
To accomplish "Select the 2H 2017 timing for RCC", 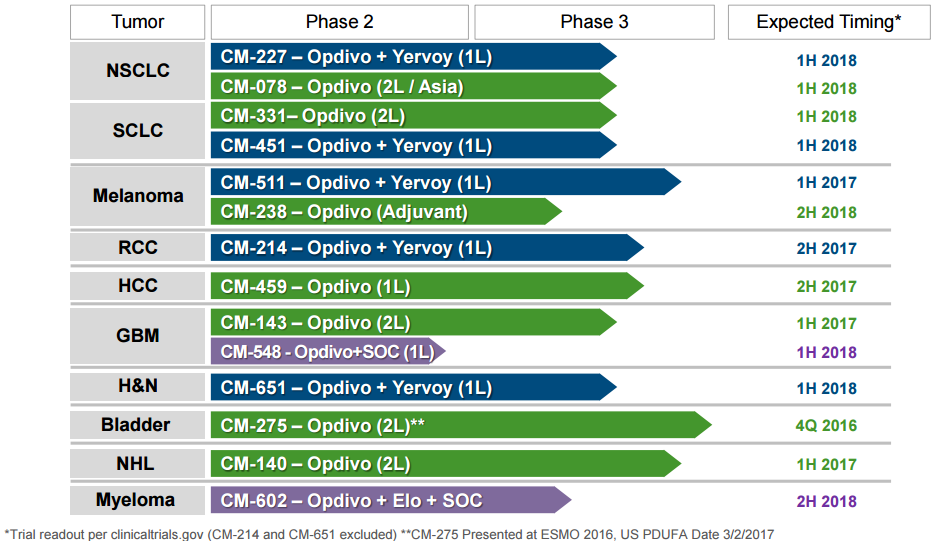I will pyautogui.click(x=826, y=249).
